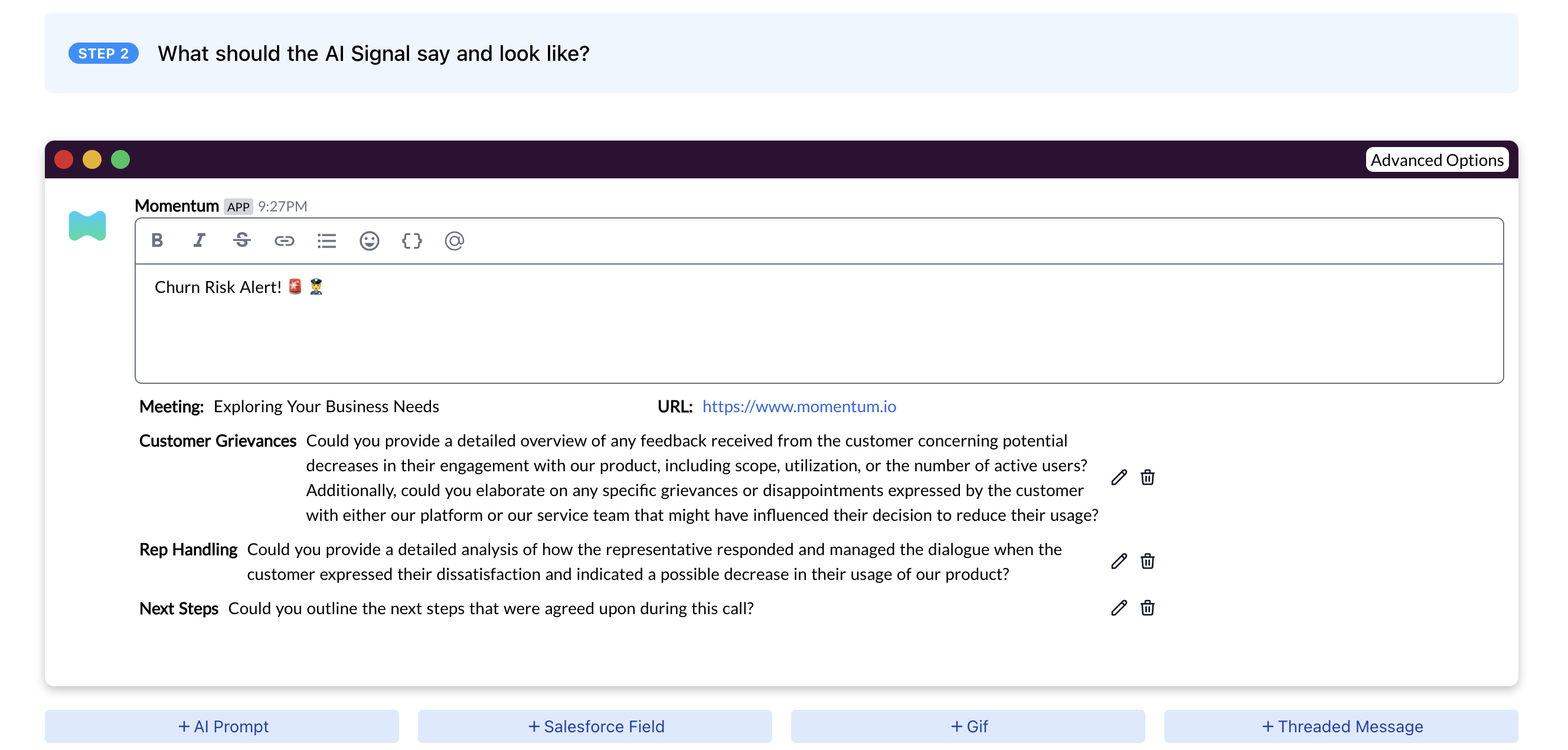Viewport: 1568px width, 750px height.
Task: Delete the Rep Handling prompt
Action: point(1147,560)
